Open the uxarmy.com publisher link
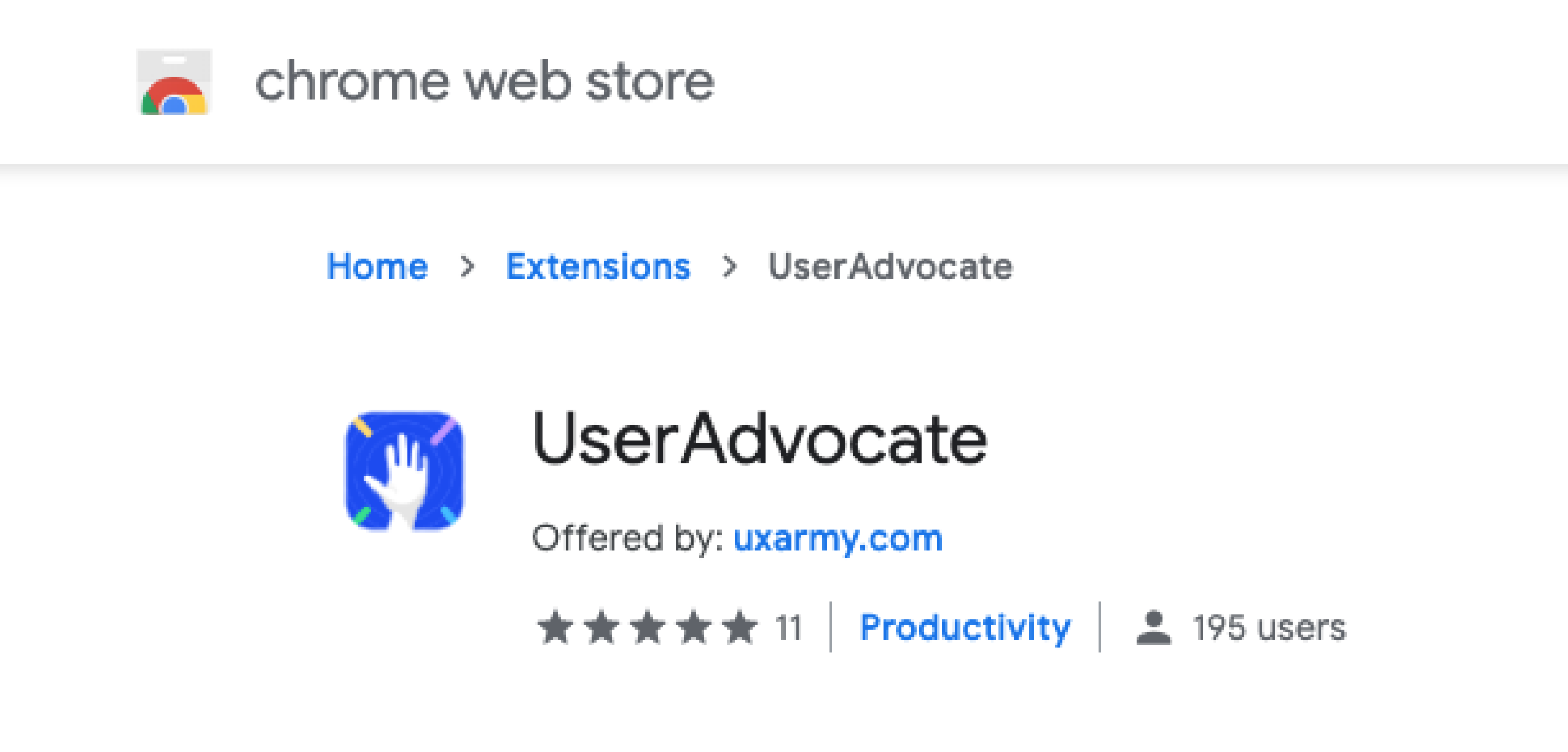Screen dimensions: 1568x752 click(838, 539)
